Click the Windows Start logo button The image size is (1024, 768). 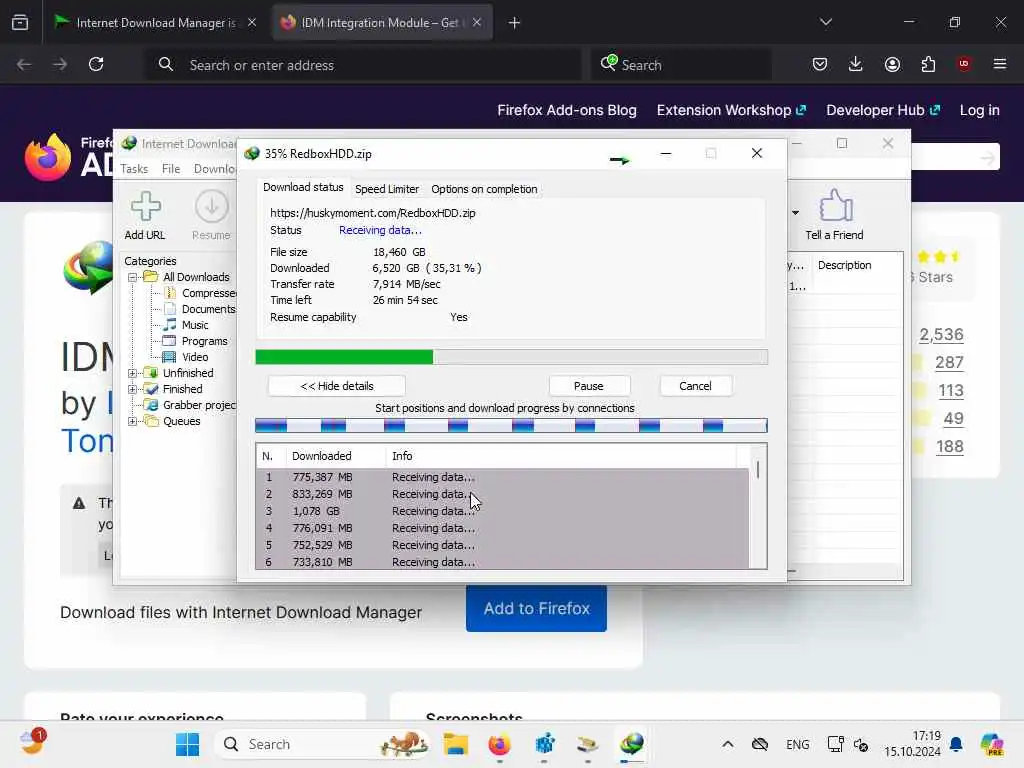[x=187, y=744]
